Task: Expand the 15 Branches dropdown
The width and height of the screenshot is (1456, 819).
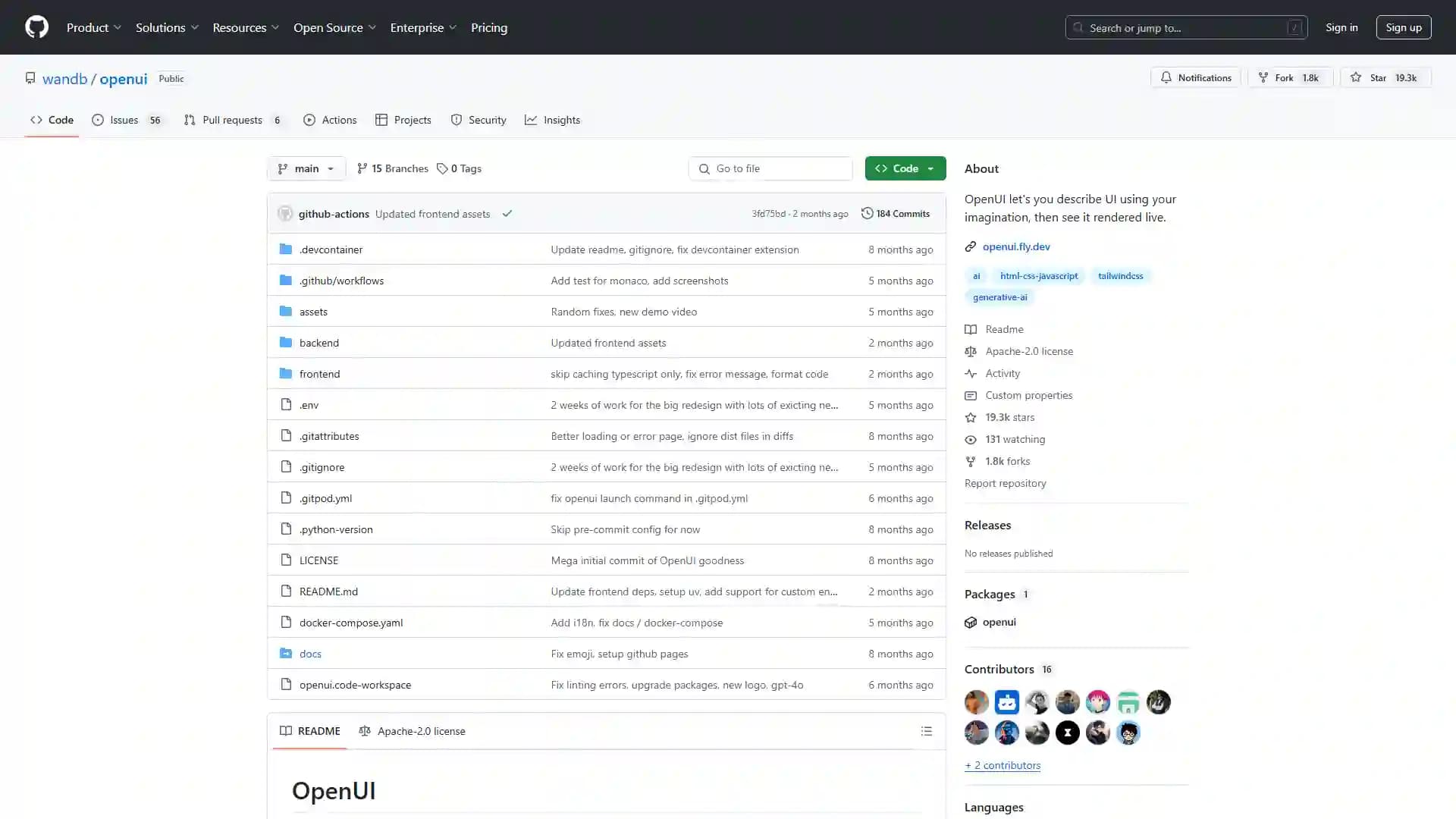Action: coord(392,167)
